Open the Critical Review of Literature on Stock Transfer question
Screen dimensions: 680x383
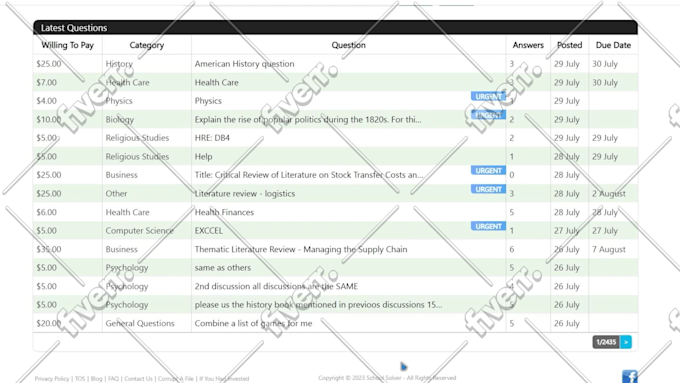coord(309,175)
